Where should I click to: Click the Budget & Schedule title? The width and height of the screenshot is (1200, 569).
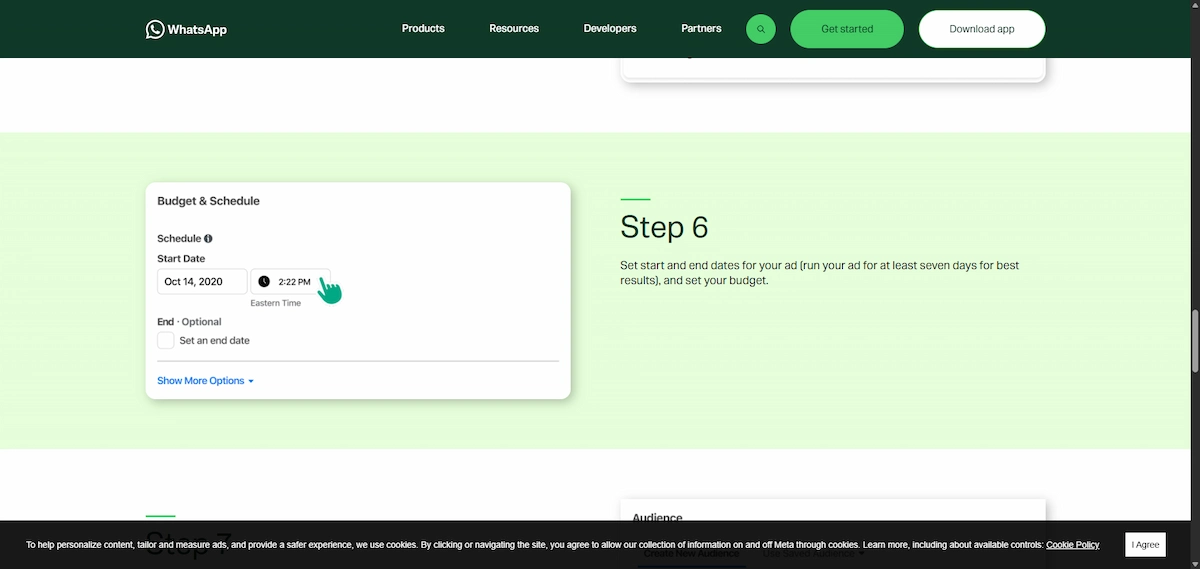pyautogui.click(x=208, y=201)
